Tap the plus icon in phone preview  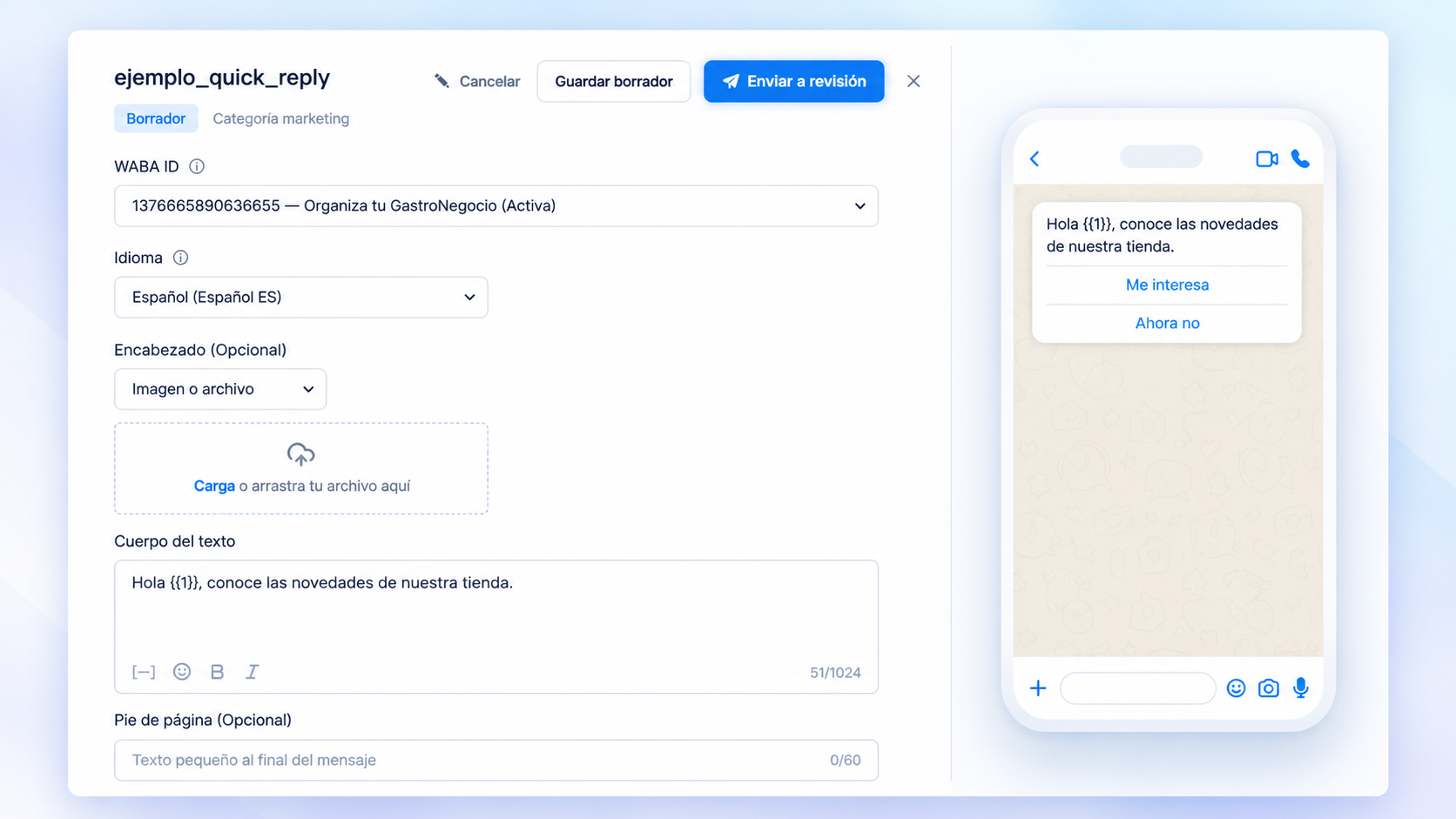pyautogui.click(x=1038, y=688)
